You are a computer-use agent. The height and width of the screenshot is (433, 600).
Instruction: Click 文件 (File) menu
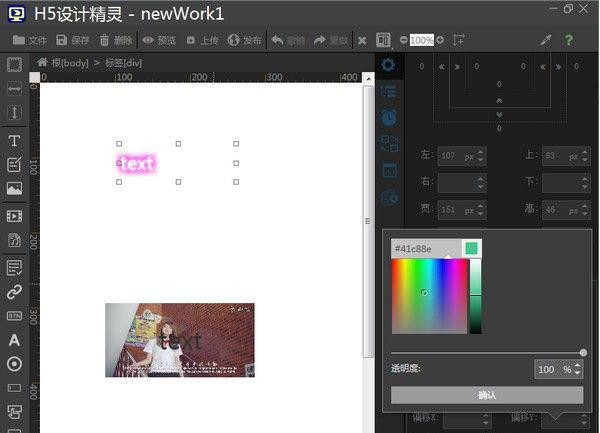(29, 40)
